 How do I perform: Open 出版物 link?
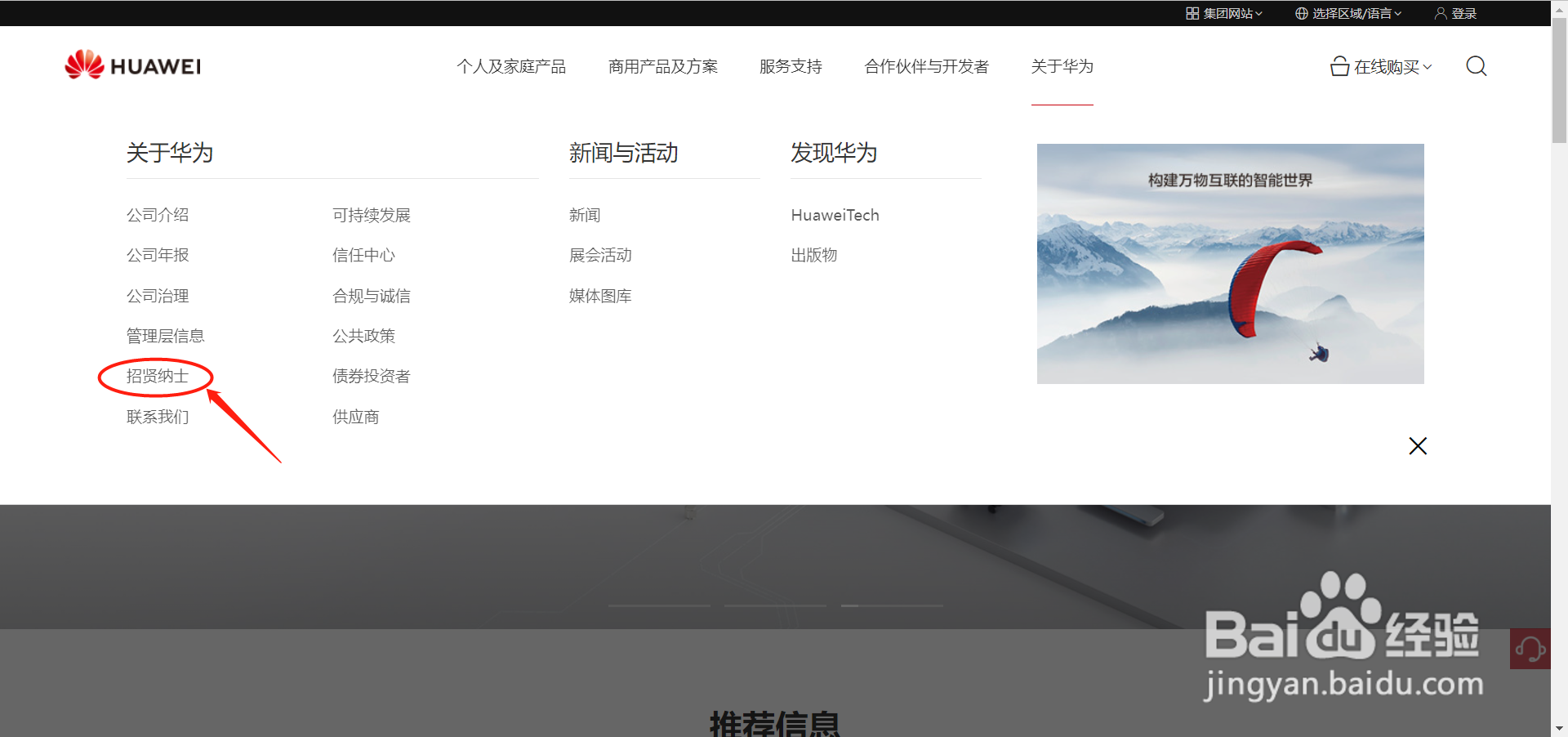(814, 255)
